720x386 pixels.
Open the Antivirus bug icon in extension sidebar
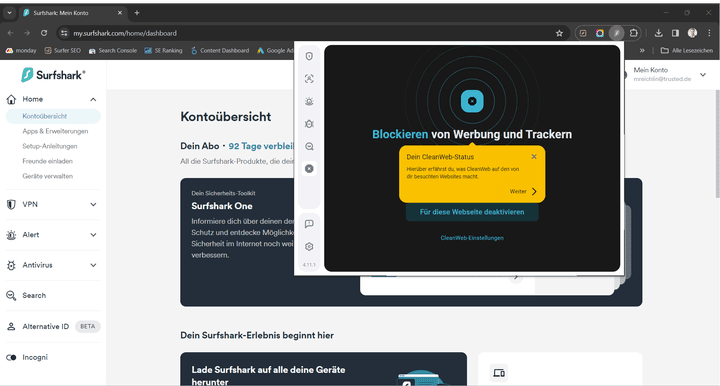click(309, 124)
